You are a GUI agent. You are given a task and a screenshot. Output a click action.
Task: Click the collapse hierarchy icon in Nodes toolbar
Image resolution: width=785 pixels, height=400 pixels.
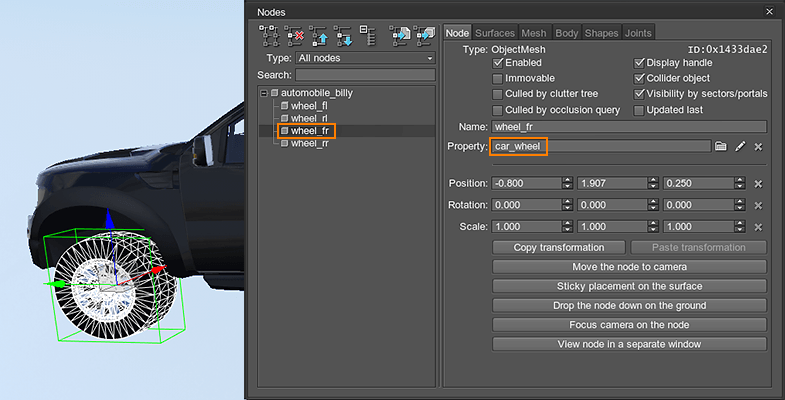coord(368,37)
